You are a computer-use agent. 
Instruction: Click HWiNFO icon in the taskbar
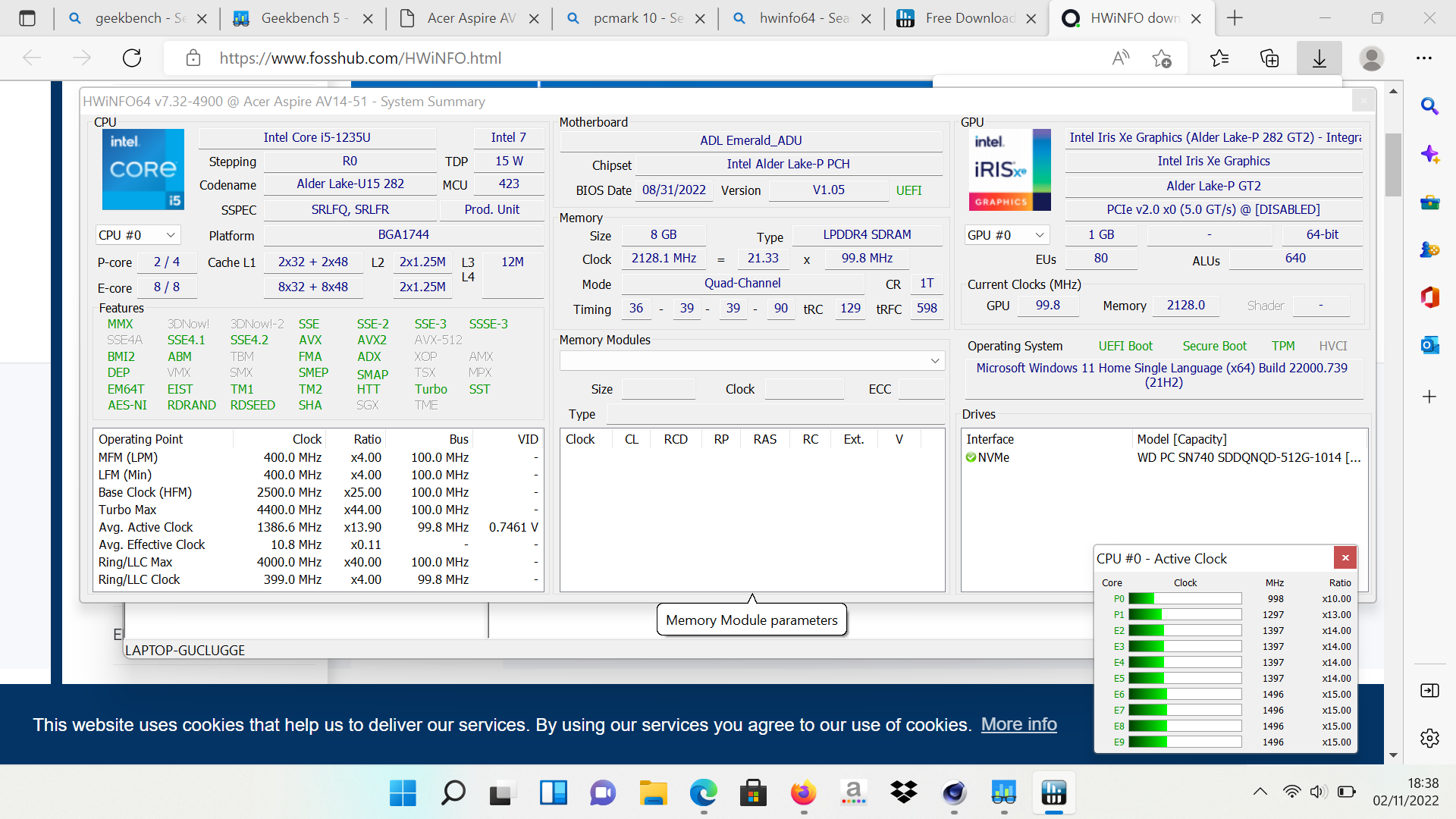1053,793
